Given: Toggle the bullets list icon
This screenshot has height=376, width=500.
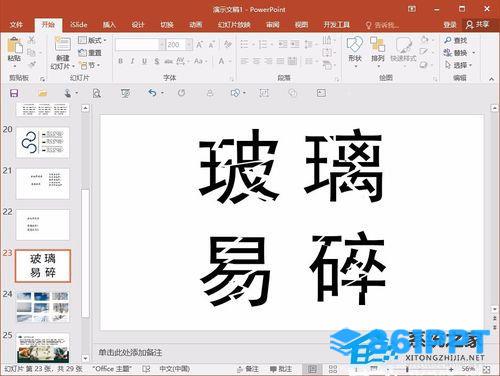Looking at the screenshot, I should pos(244,44).
